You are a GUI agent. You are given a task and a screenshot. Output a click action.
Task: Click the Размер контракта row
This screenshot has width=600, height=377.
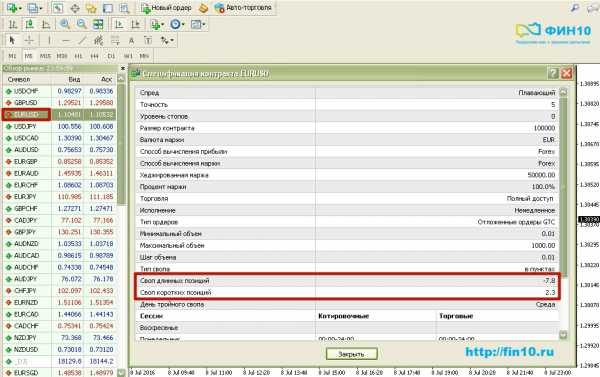[x=347, y=128]
